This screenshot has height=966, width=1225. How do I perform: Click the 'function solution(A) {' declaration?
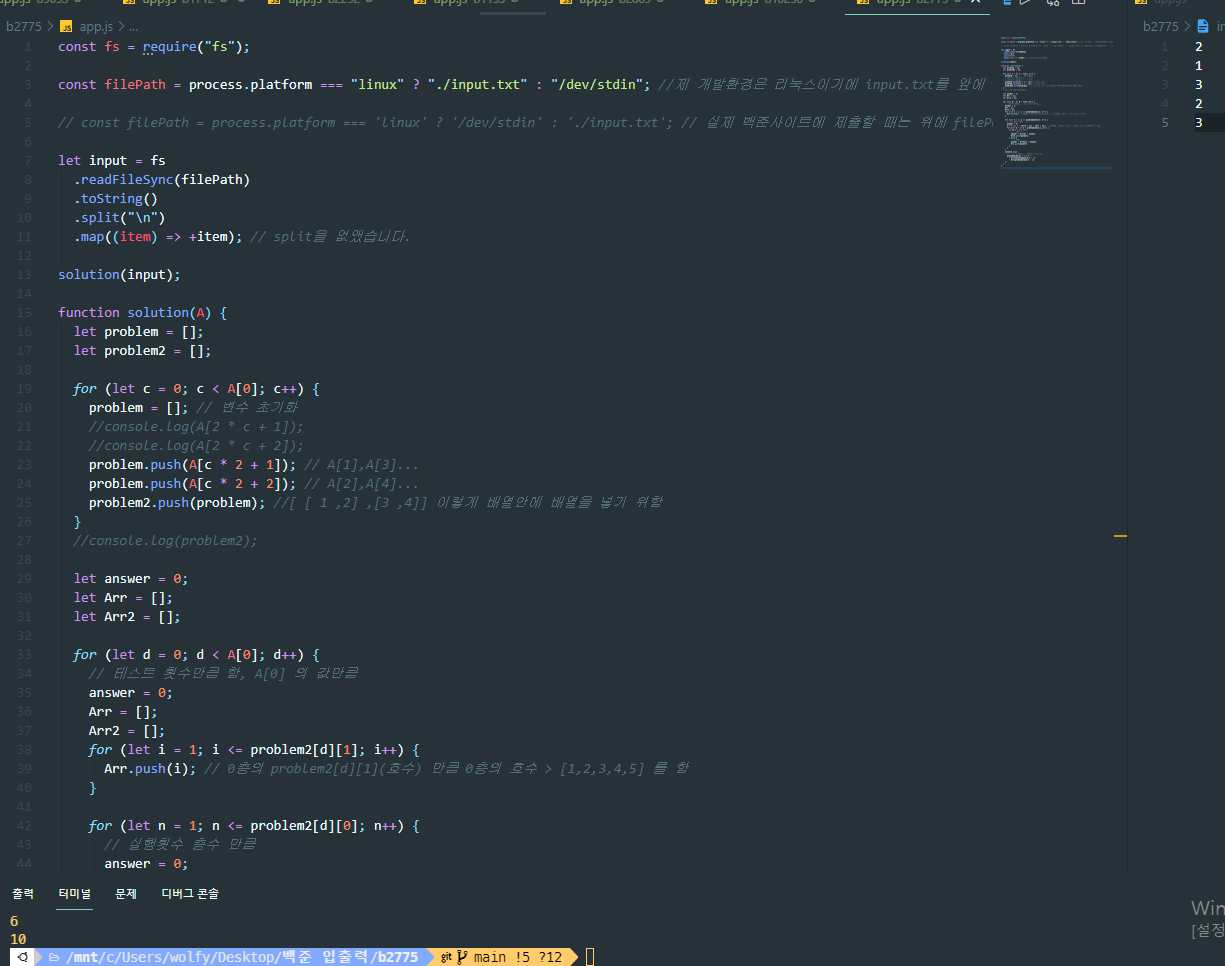(142, 312)
